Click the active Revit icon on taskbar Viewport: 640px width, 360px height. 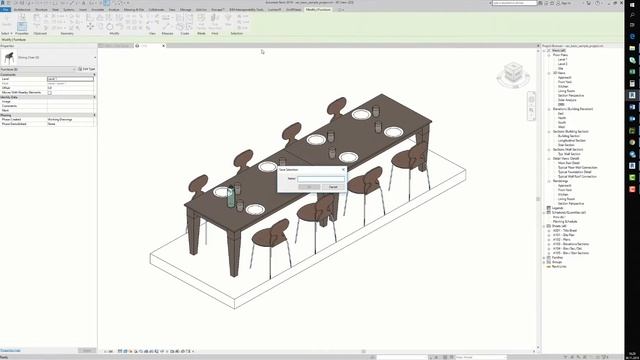pos(632,95)
